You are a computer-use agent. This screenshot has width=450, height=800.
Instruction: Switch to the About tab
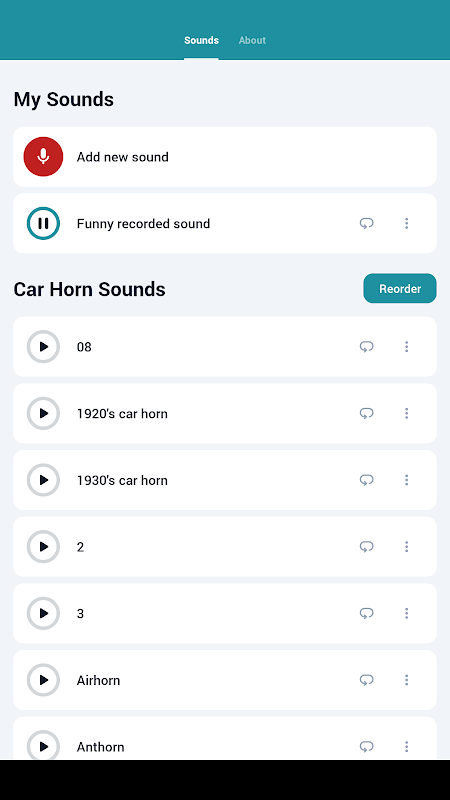coord(252,40)
